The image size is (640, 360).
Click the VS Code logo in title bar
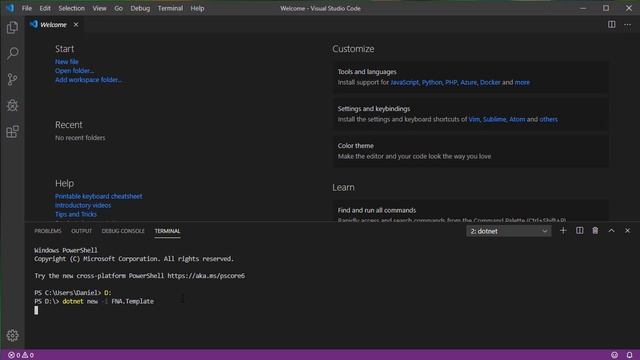point(10,8)
